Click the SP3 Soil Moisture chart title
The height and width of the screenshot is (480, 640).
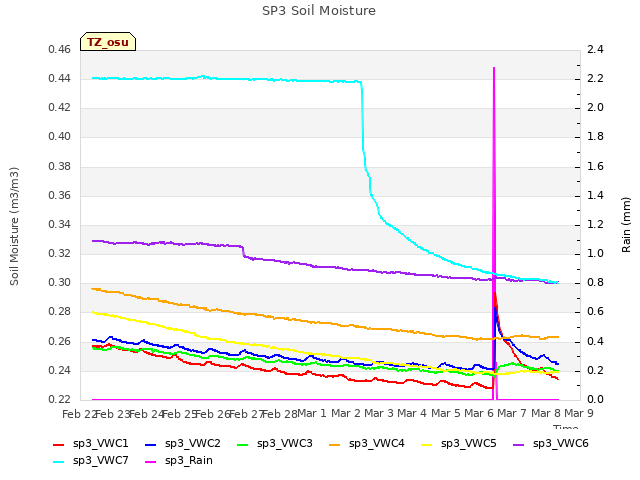tap(319, 11)
